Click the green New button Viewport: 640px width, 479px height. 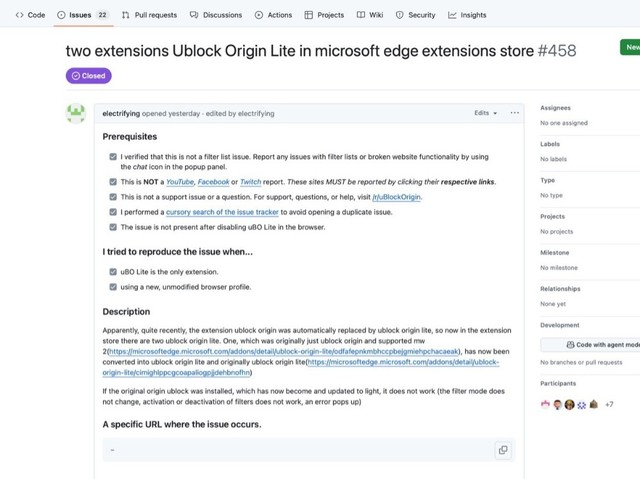coord(630,47)
